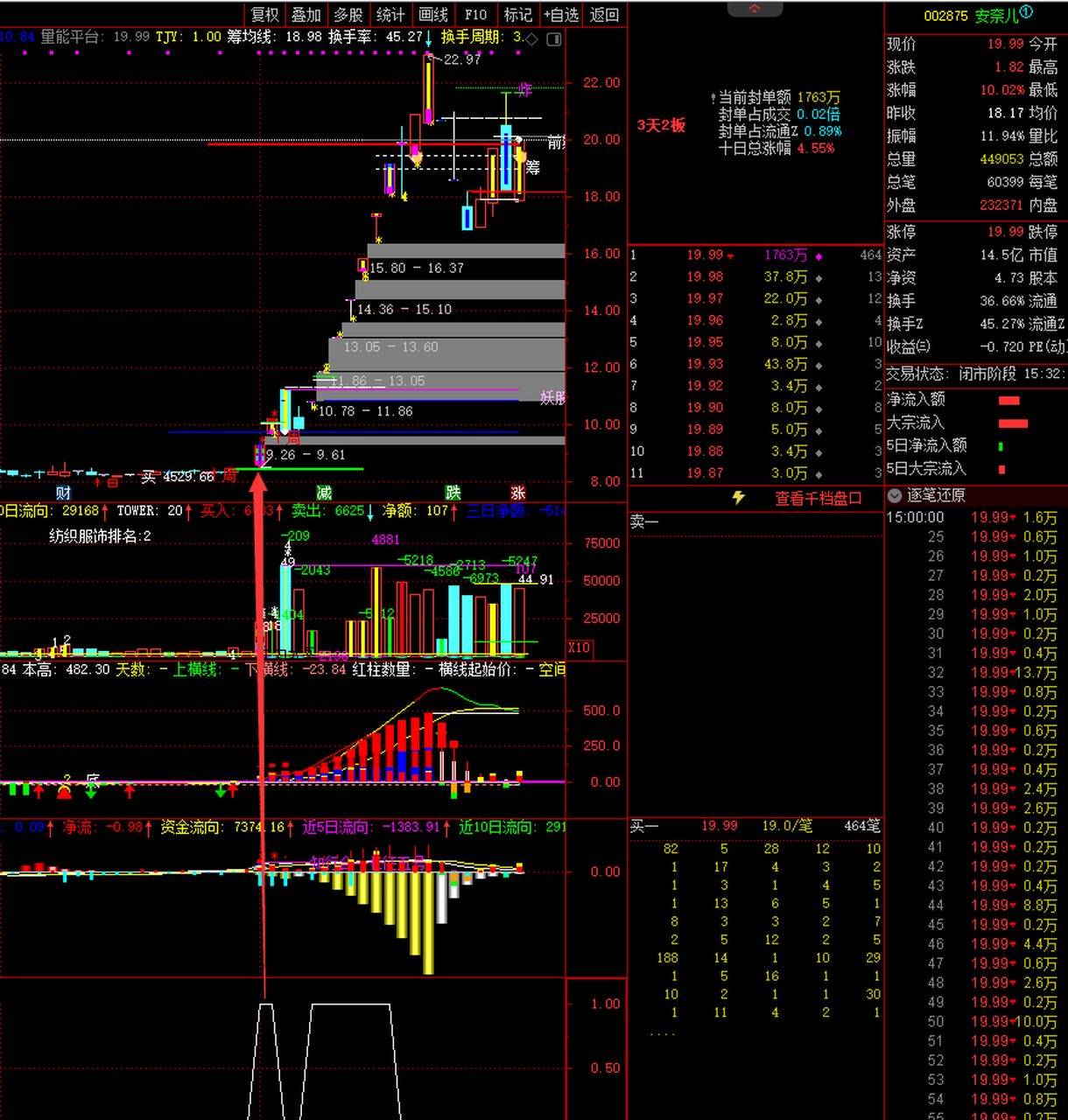Select order book row 19.97 price
The width and height of the screenshot is (1068, 1120).
tap(705, 298)
